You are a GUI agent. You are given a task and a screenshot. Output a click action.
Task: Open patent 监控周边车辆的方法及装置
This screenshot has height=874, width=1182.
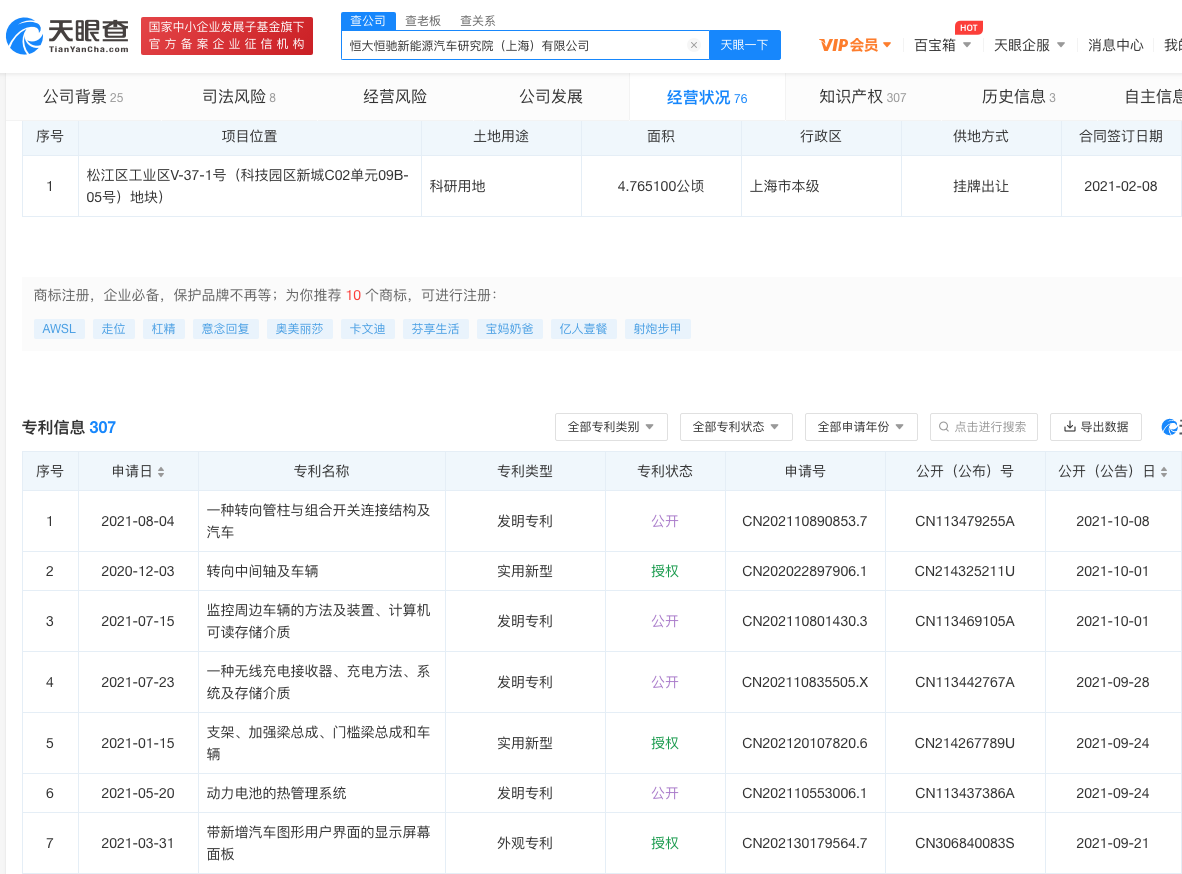[x=319, y=621]
